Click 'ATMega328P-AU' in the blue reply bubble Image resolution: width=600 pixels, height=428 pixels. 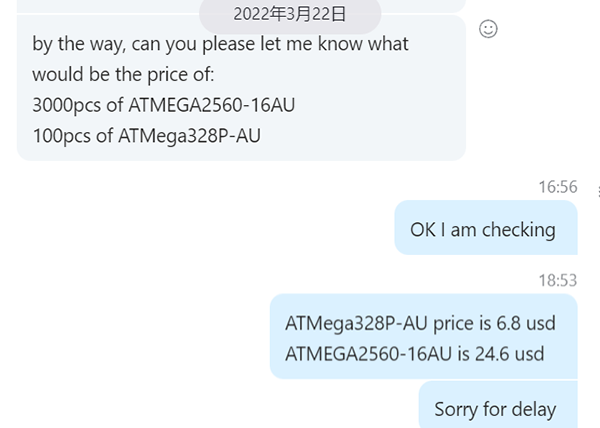click(x=356, y=324)
